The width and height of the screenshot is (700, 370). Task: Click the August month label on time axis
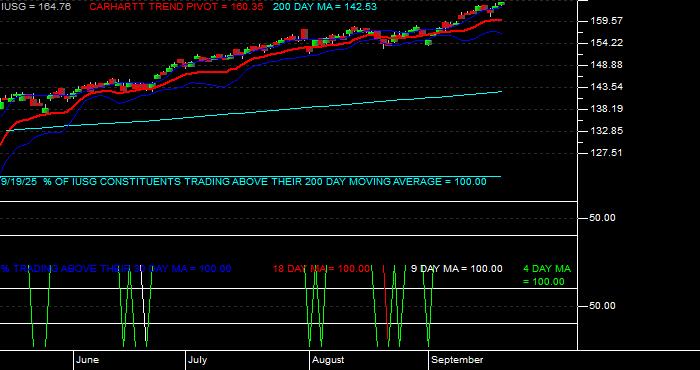(328, 360)
